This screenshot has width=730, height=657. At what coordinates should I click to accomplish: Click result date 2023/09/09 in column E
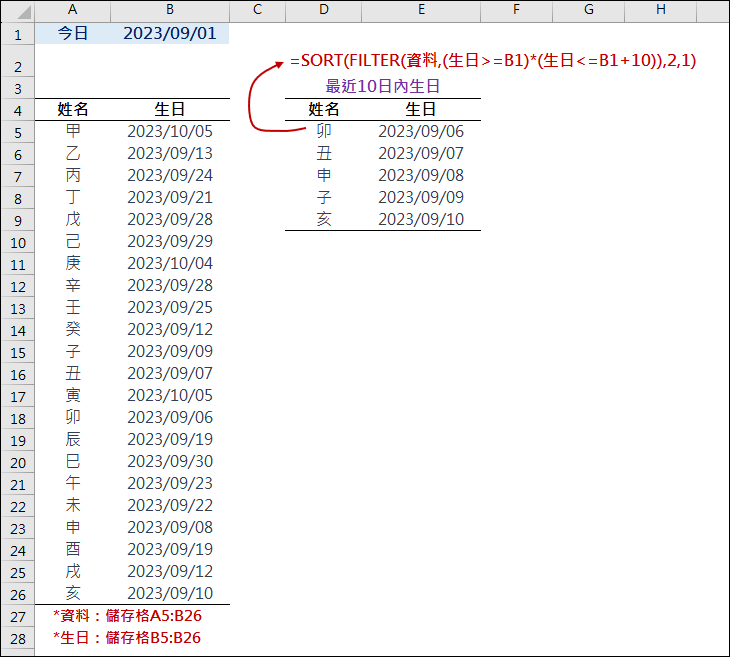[421, 197]
